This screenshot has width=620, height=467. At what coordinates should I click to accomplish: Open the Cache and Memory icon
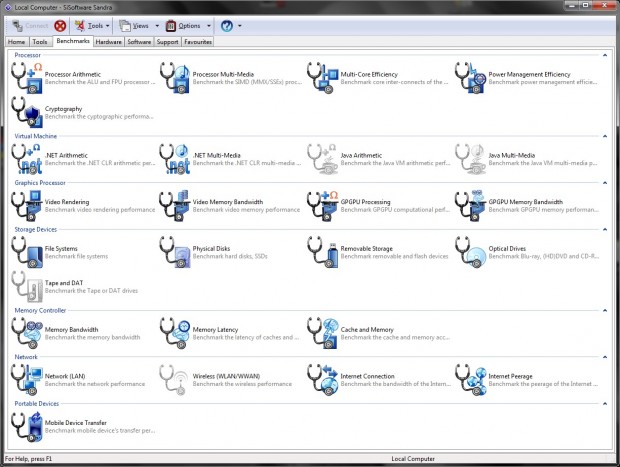point(323,333)
